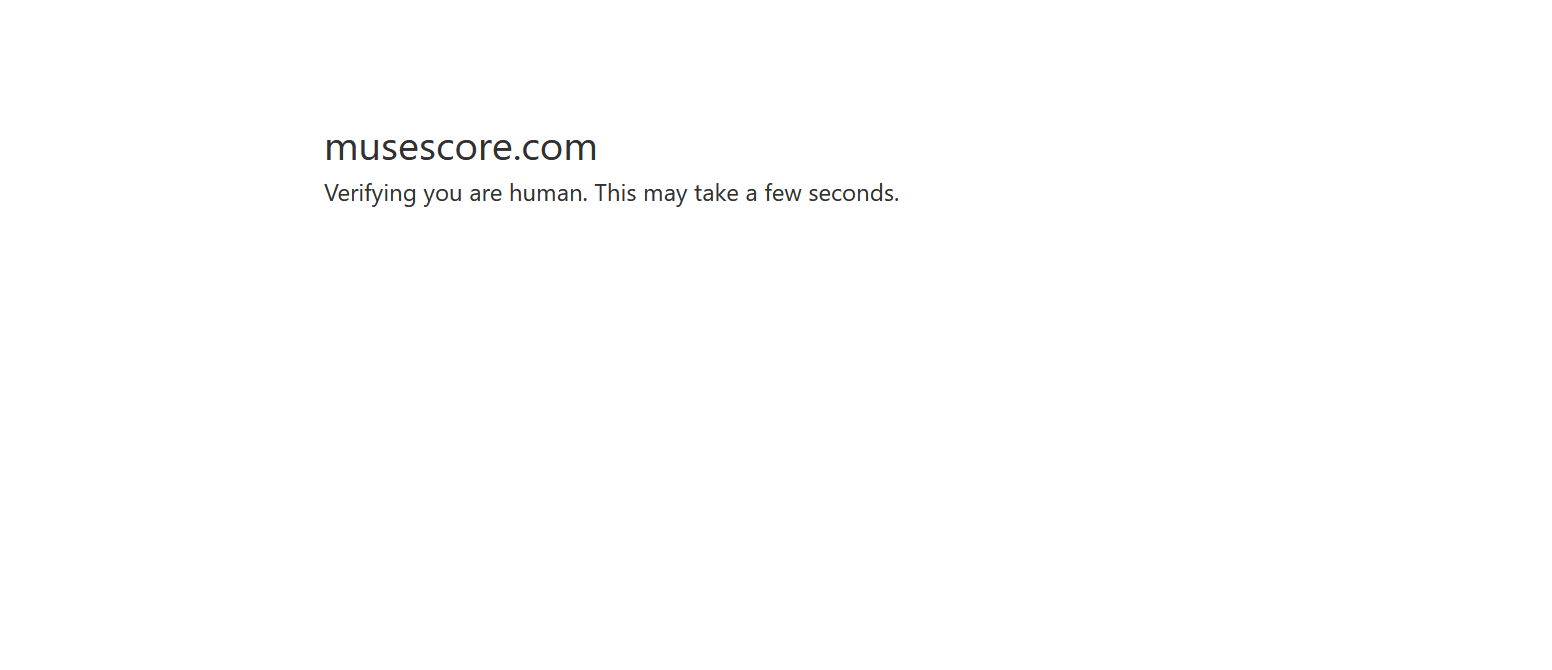Click the "Verifying you are human." sentence

pyautogui.click(x=456, y=194)
